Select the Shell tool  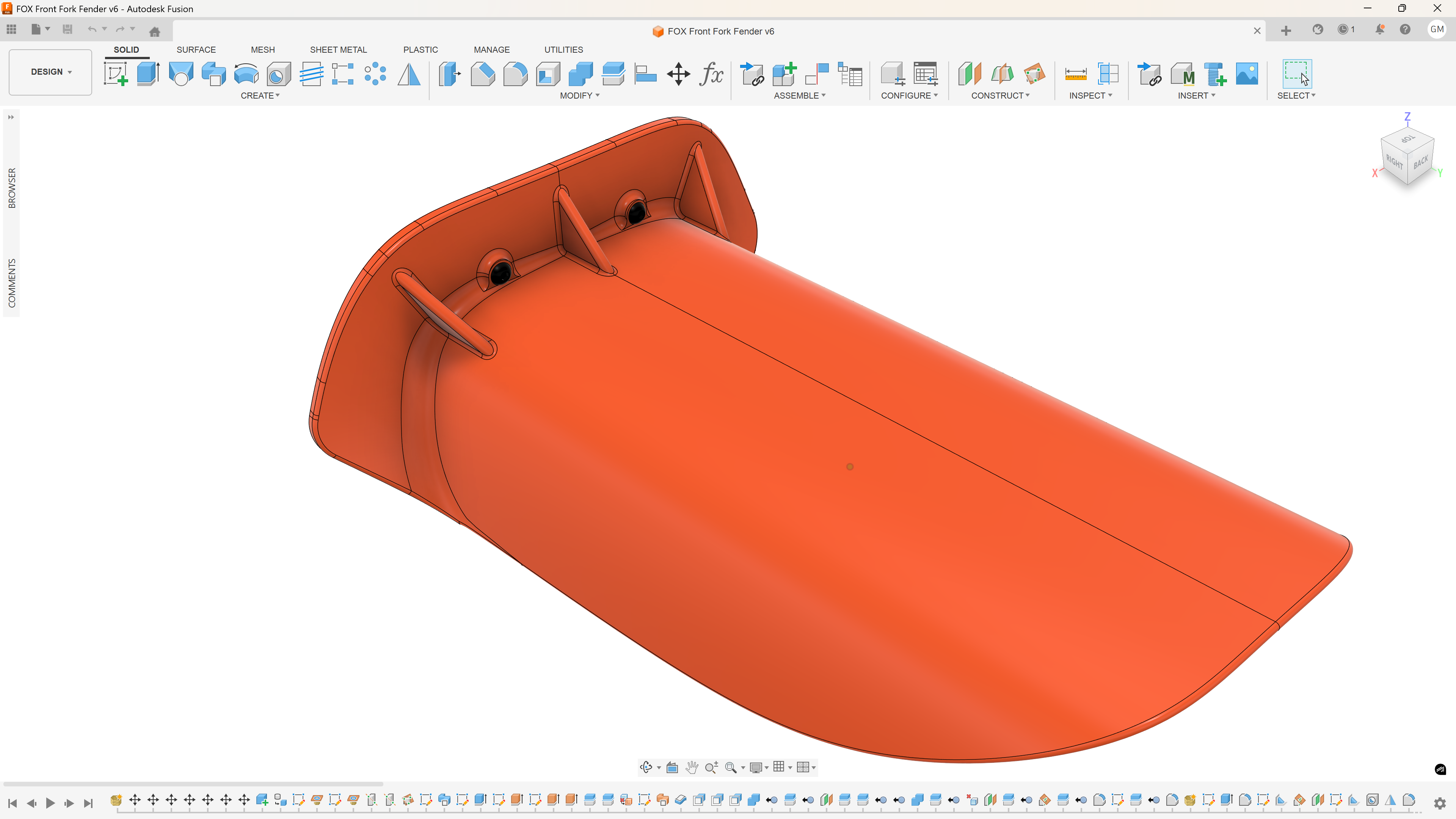pyautogui.click(x=548, y=74)
